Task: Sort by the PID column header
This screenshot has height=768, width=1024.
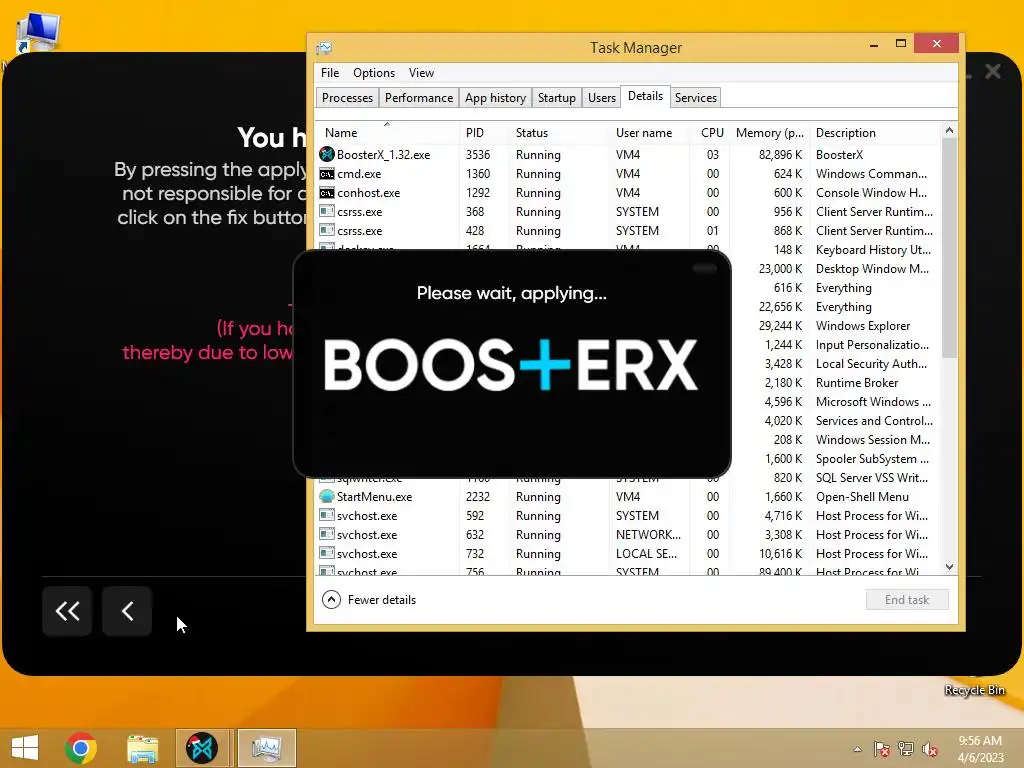Action: click(484, 133)
